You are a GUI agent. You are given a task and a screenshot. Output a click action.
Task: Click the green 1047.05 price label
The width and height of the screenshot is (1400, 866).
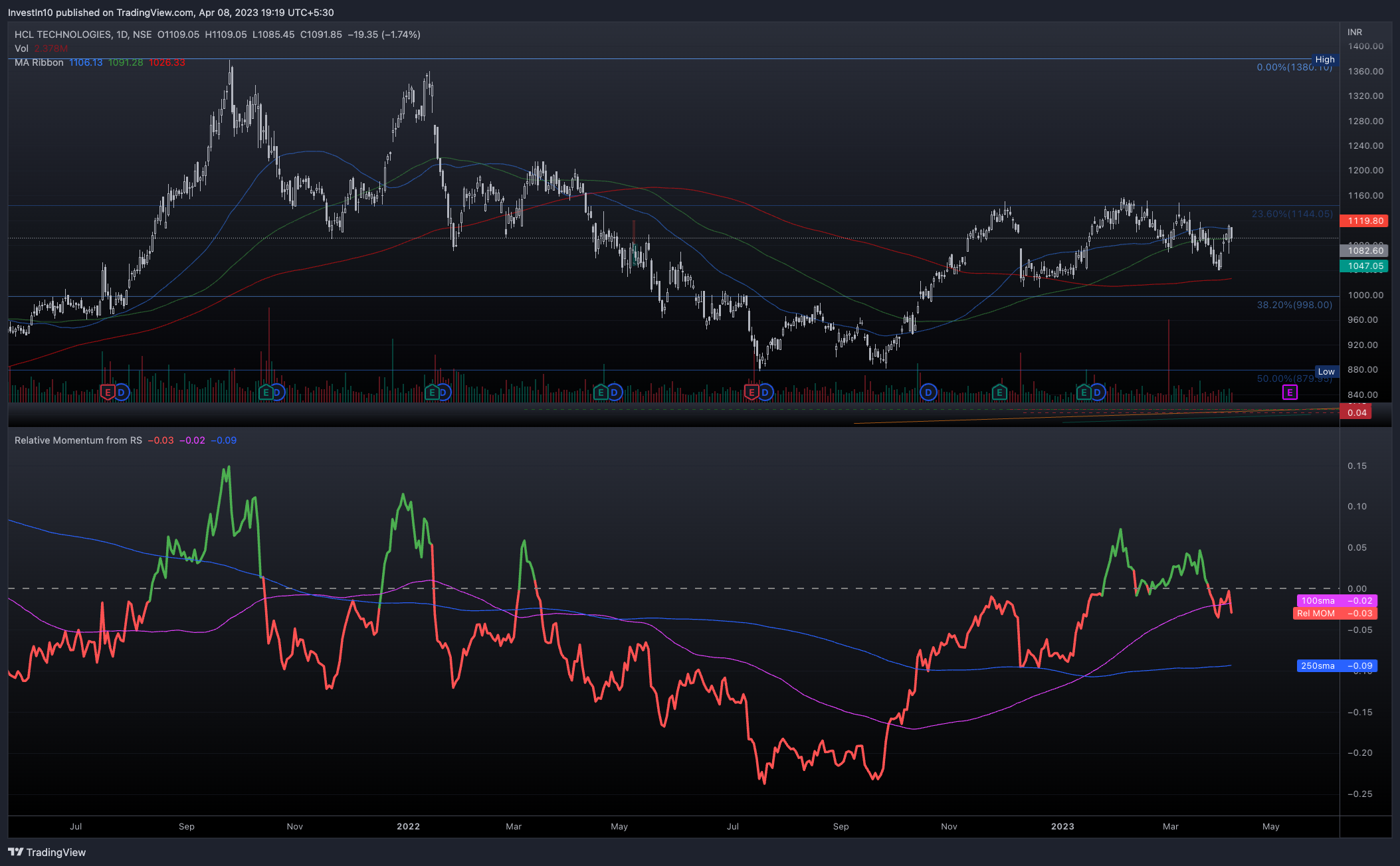coord(1365,266)
